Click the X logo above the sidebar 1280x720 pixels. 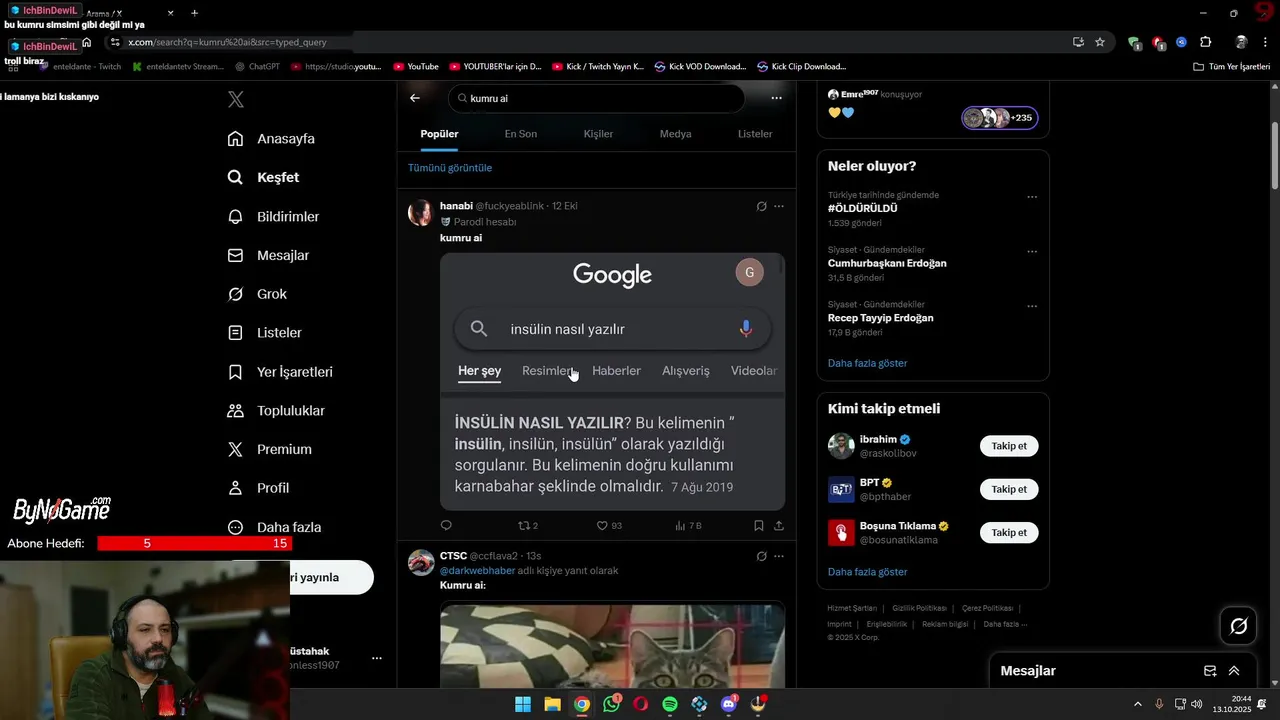pos(236,99)
